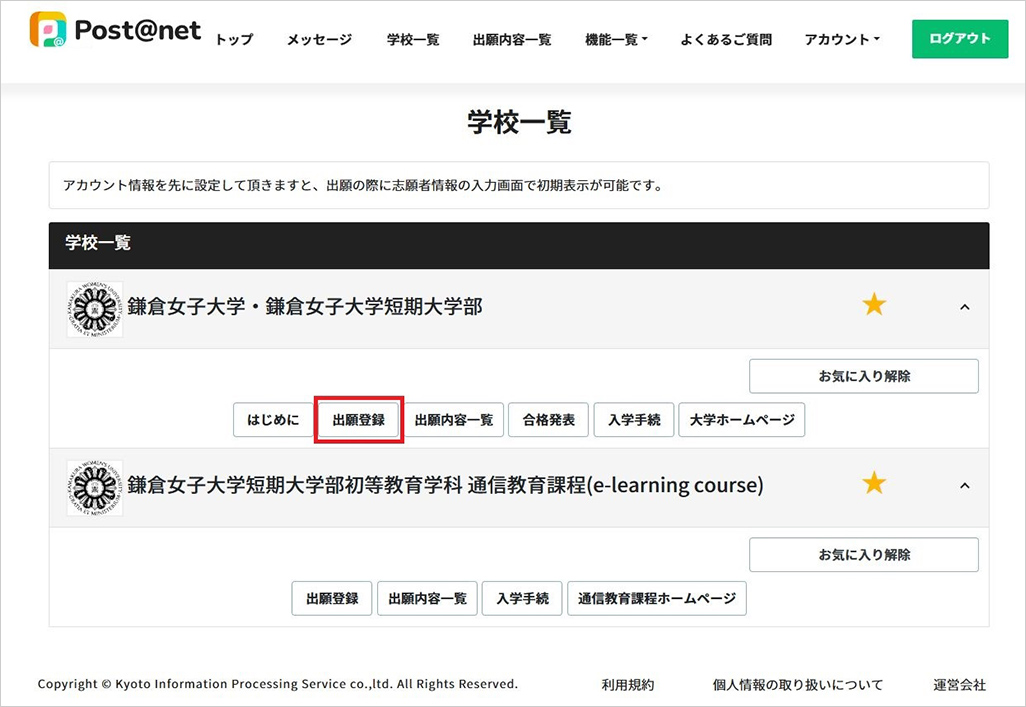Click お気に入り解除 for 通信教育課程
Screen dimensions: 1026x707
[x=864, y=554]
